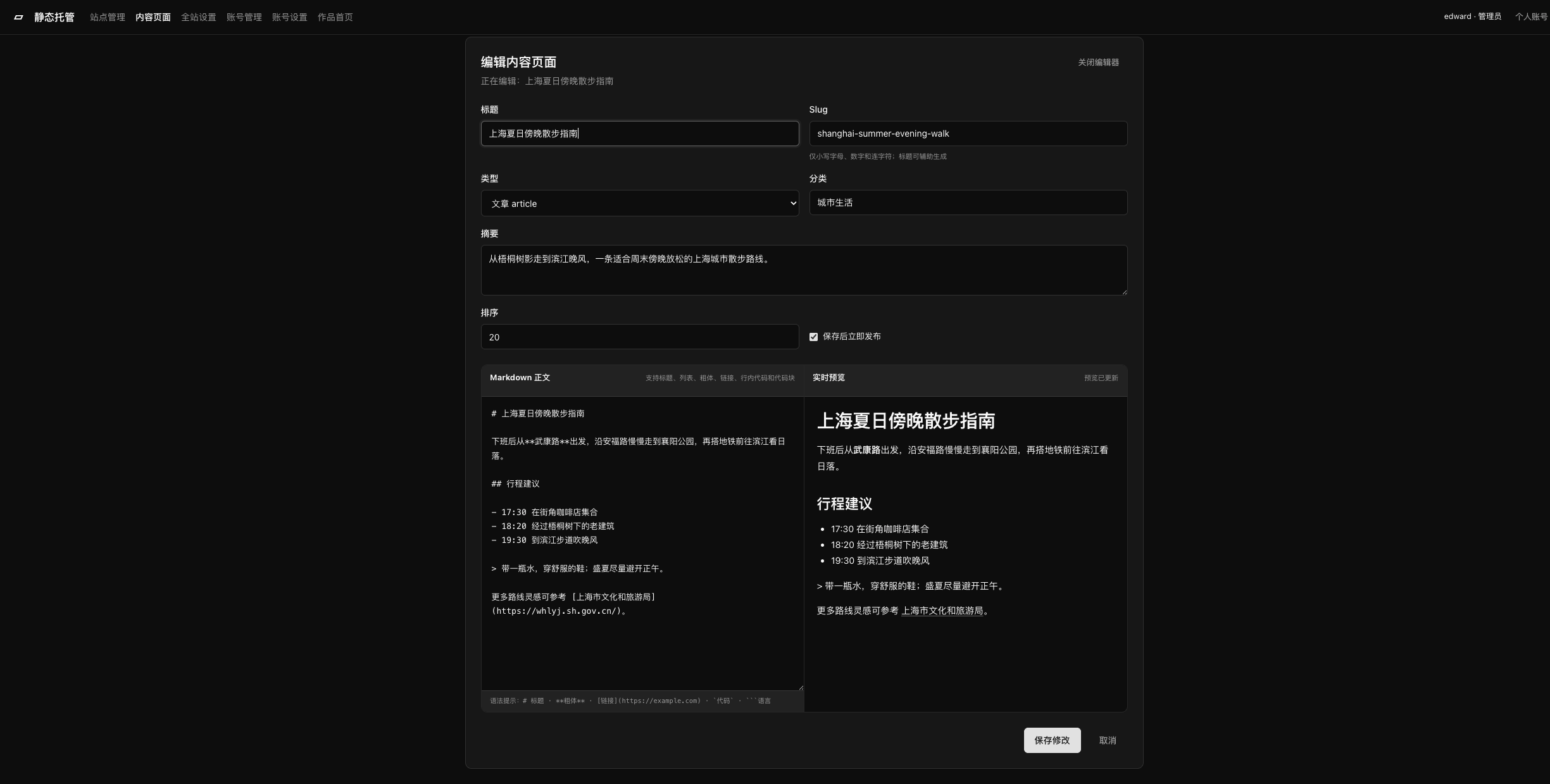Open the 站点管理 nav item
Viewport: 1550px width, 784px height.
(x=108, y=17)
